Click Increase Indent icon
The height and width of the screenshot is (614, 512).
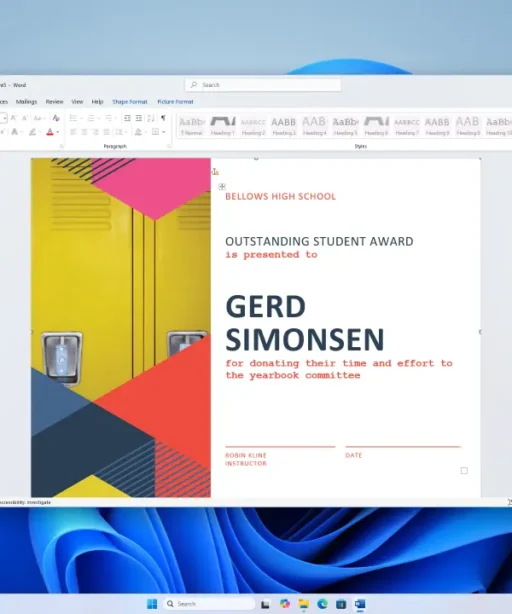(x=139, y=118)
